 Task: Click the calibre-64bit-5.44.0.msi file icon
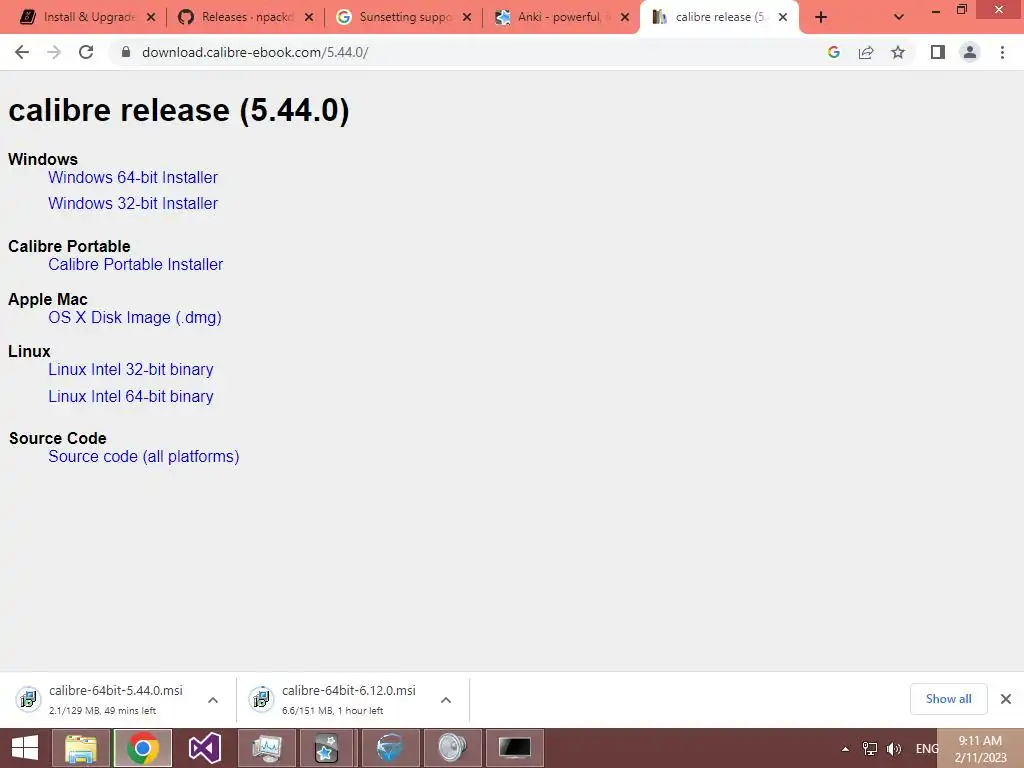28,699
